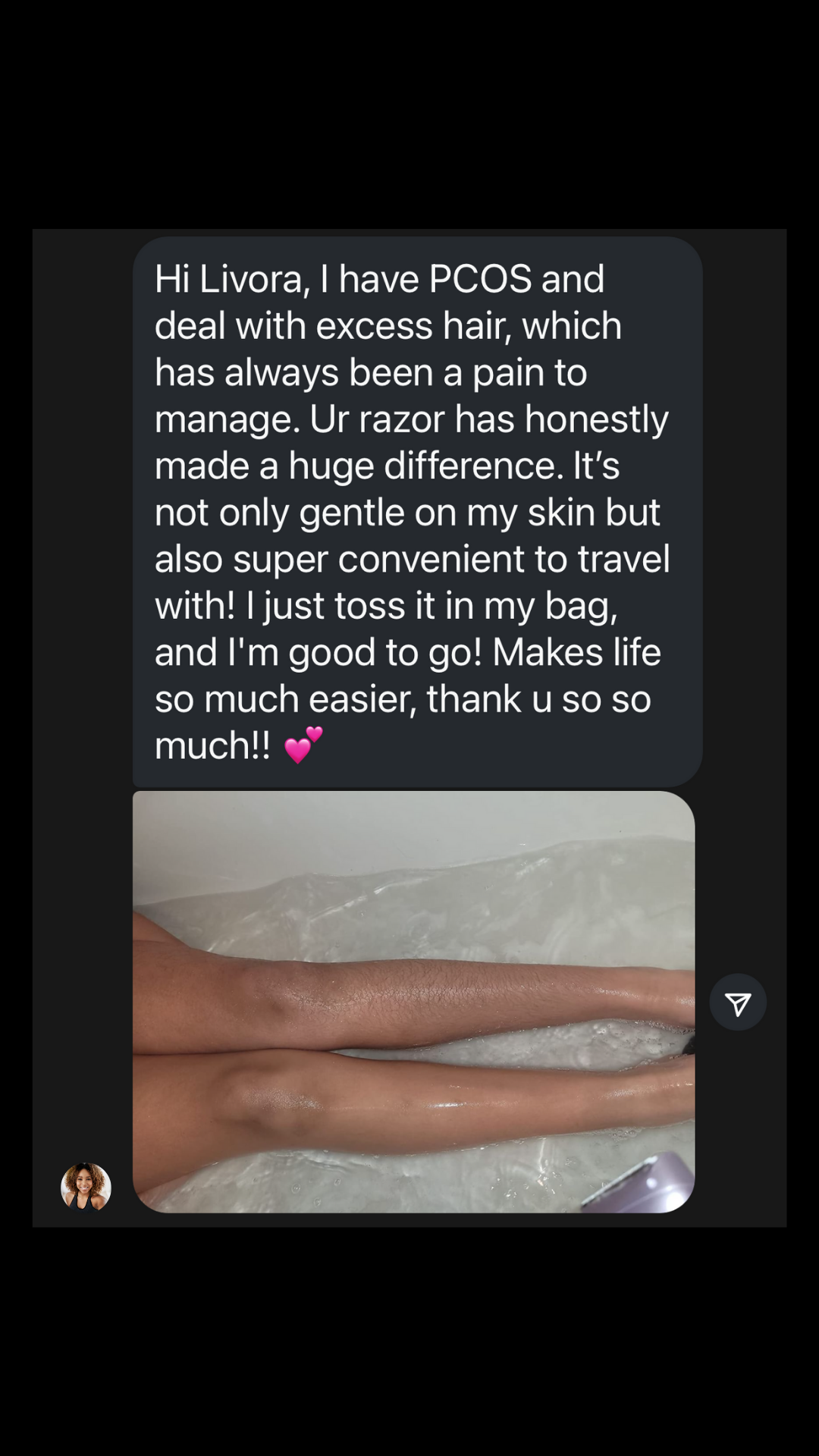The image size is (819, 1456).
Task: Click the word "much!!" before the emoji
Action: pos(212,745)
